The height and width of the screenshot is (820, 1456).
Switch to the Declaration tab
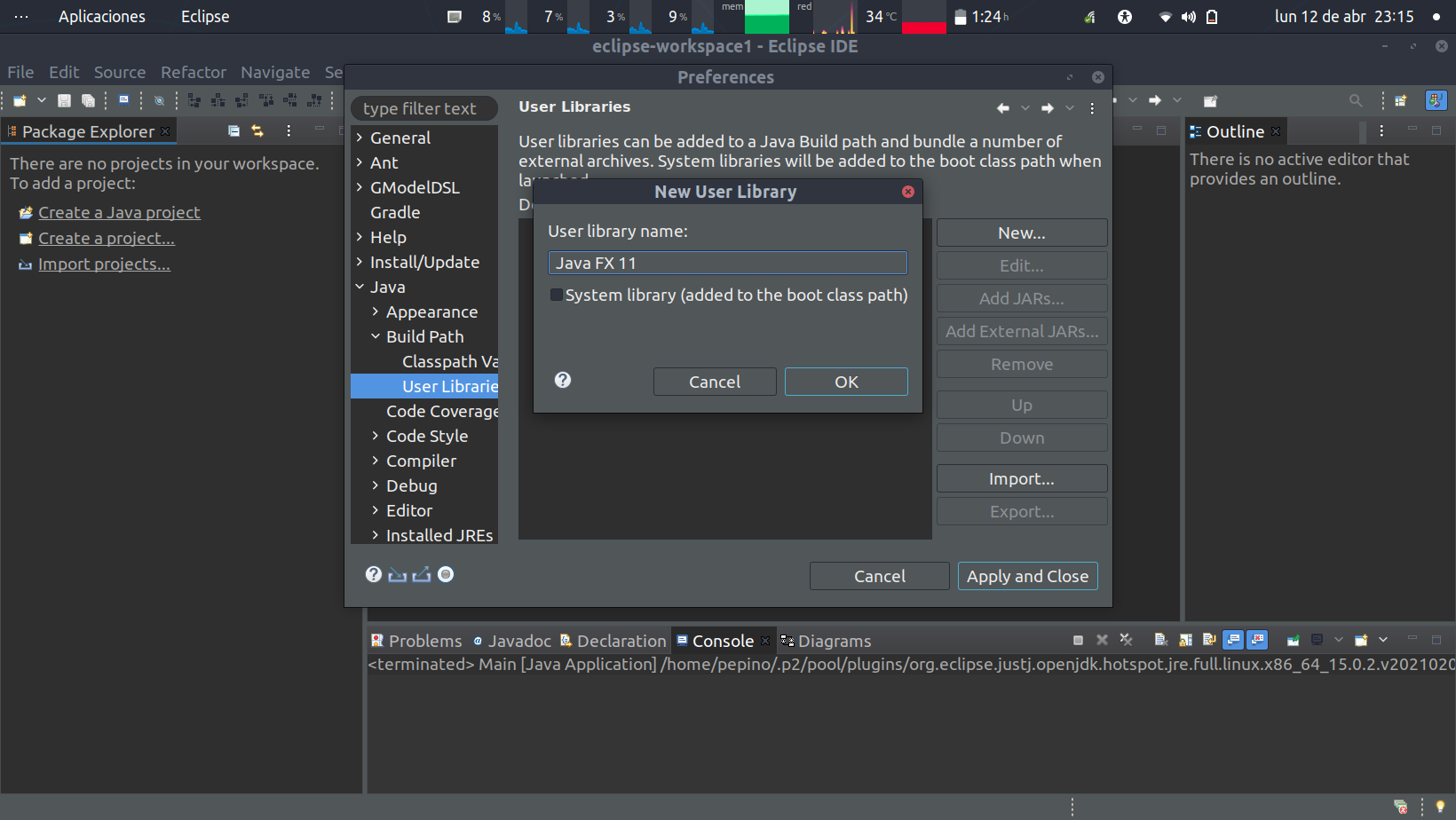coord(613,641)
